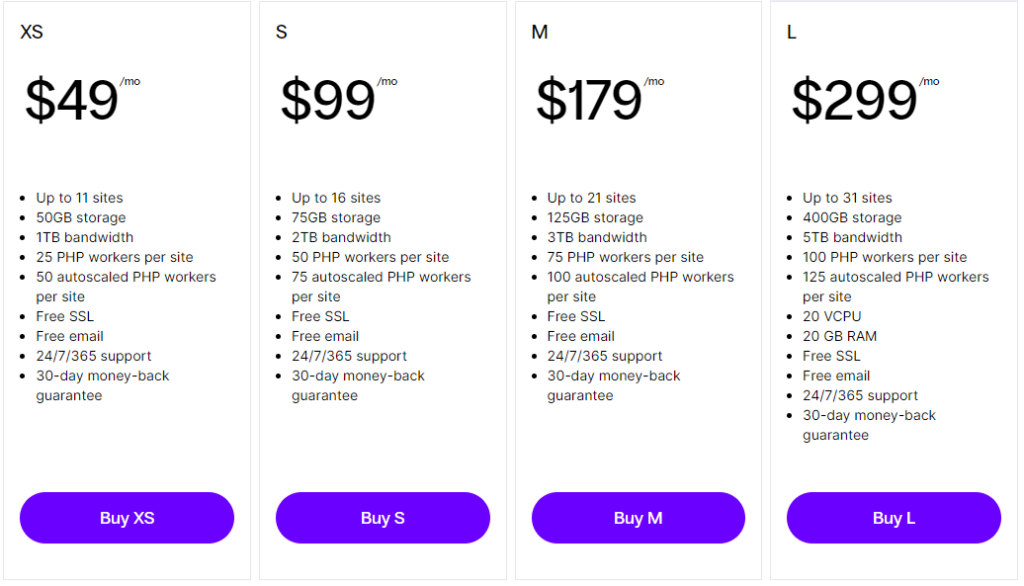Screen dimensions: 1024x586
Task: Click the M plan title
Action: pos(539,32)
